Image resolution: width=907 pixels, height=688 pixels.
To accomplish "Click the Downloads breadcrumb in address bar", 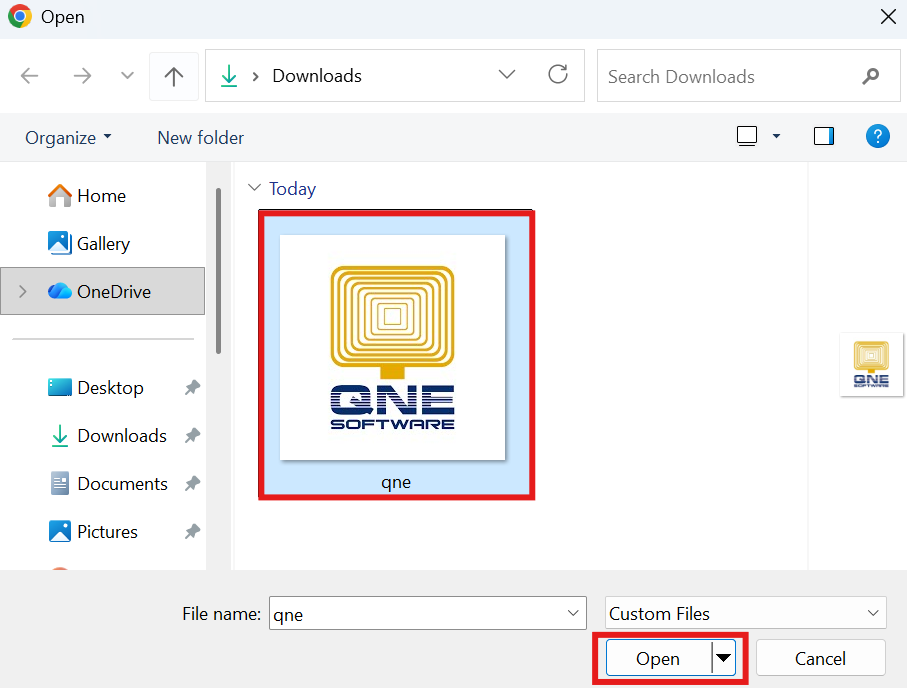I will point(317,76).
